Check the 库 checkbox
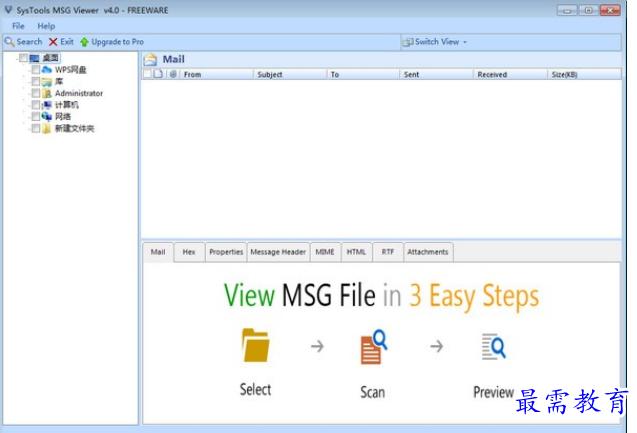 36,82
